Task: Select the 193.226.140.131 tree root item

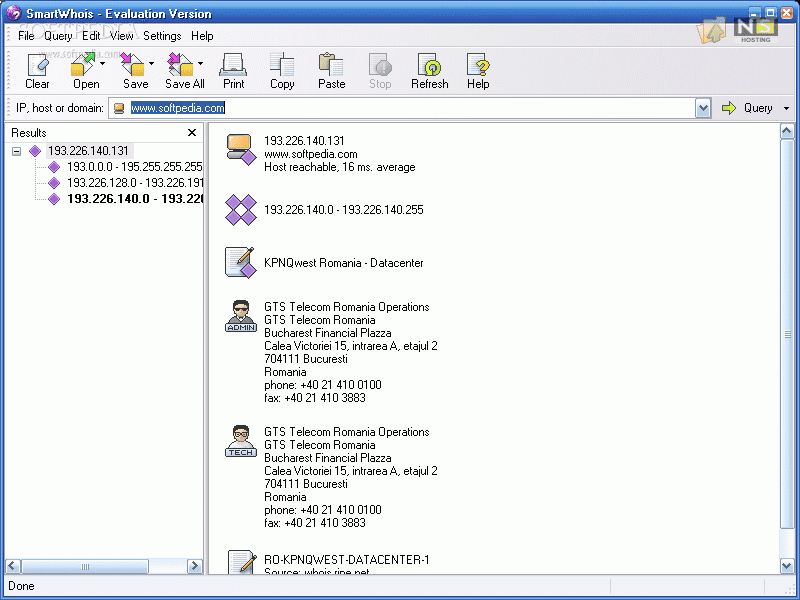Action: [x=88, y=151]
